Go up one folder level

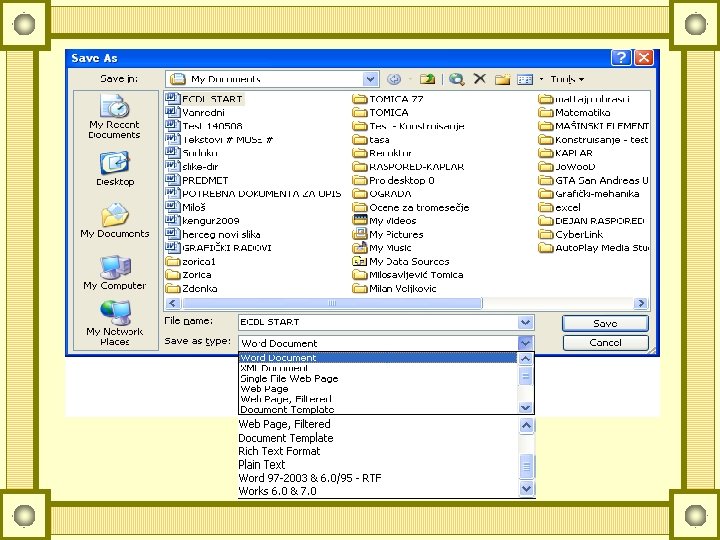click(427, 79)
